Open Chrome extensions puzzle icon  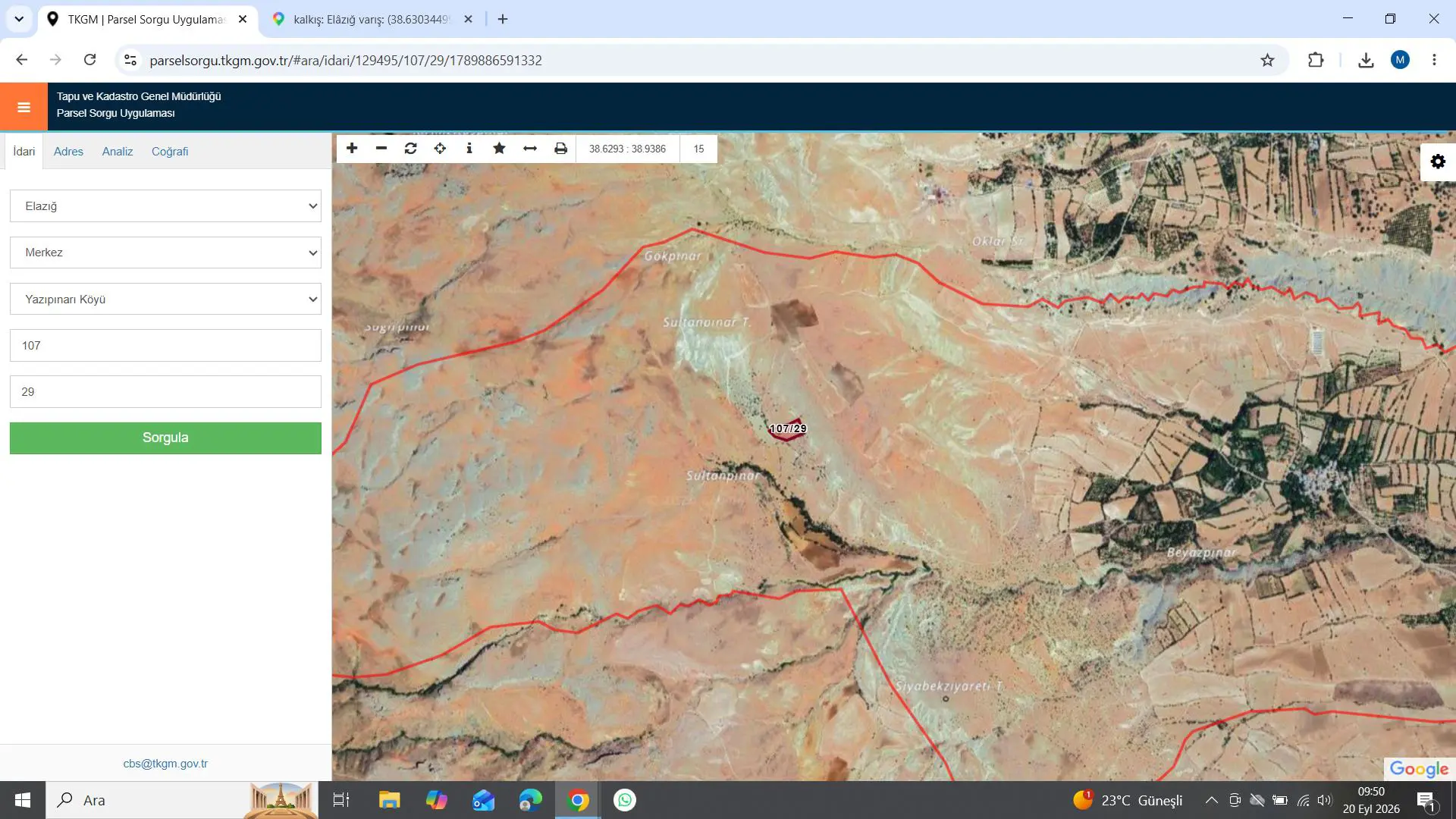click(1316, 60)
